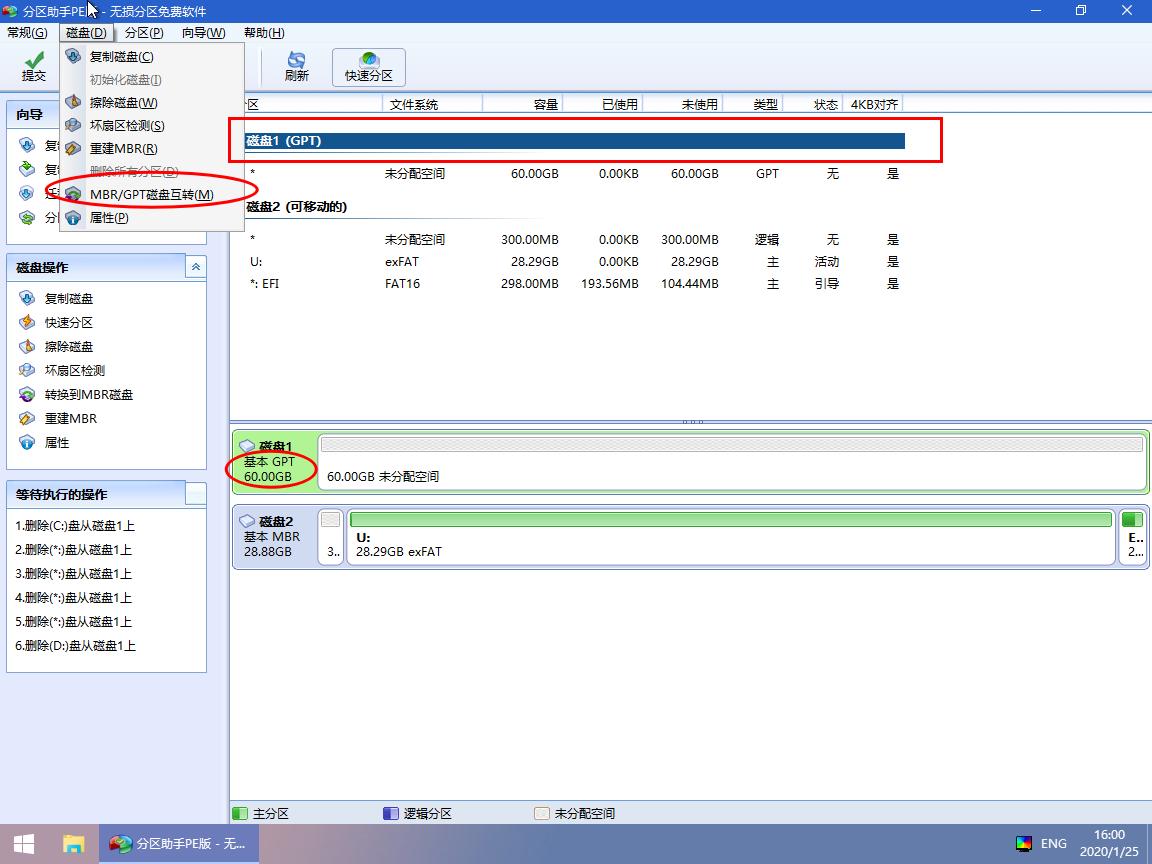Select the U: exFAT partition block
Screen dimensions: 1152x864
[x=730, y=538]
